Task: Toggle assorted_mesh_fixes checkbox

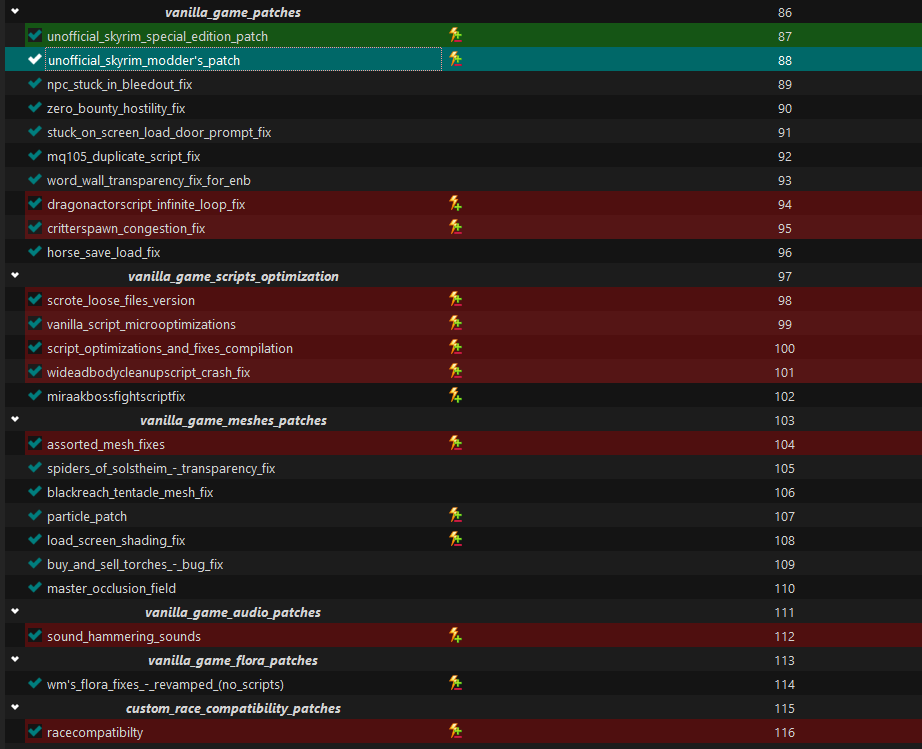Action: 35,443
